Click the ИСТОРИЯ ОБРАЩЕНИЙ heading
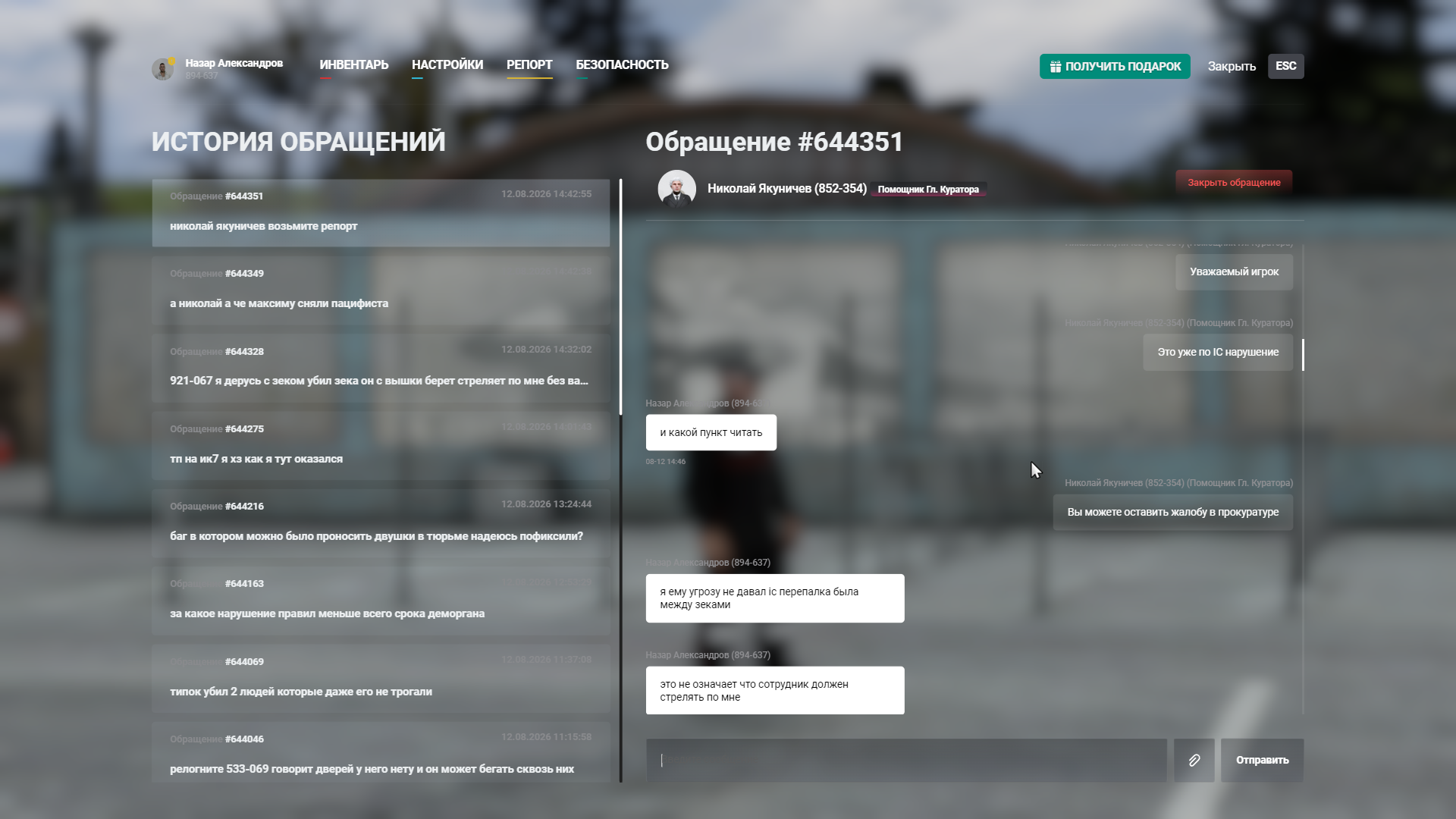 point(299,142)
